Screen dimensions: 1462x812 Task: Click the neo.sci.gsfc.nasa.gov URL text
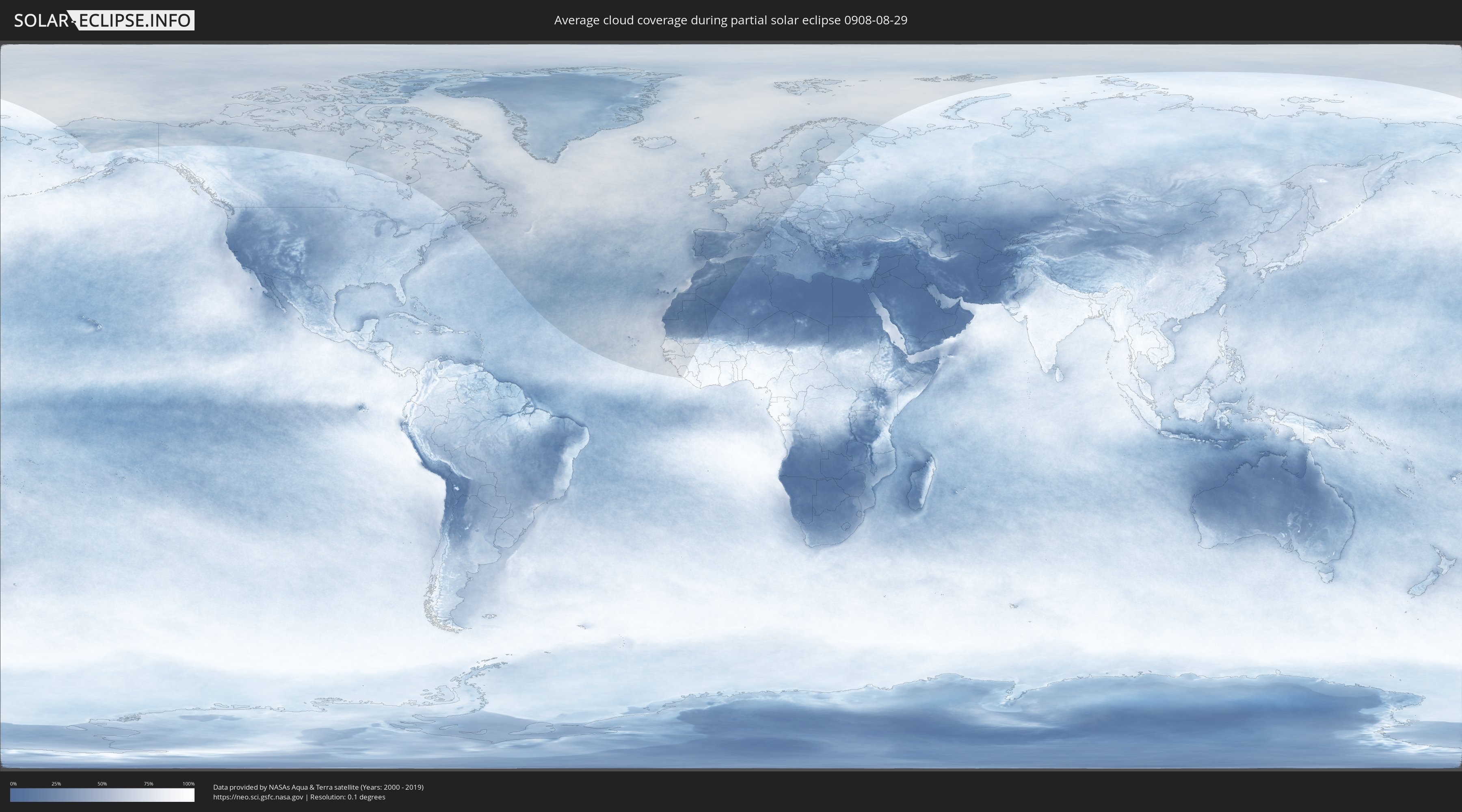(x=258, y=797)
